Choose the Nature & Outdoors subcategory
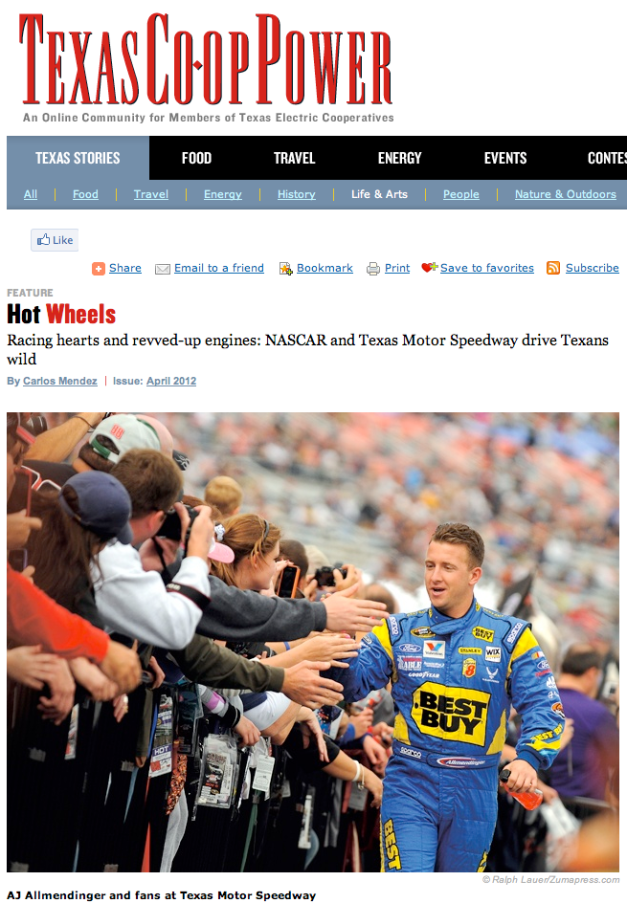627x903 pixels. (x=565, y=195)
